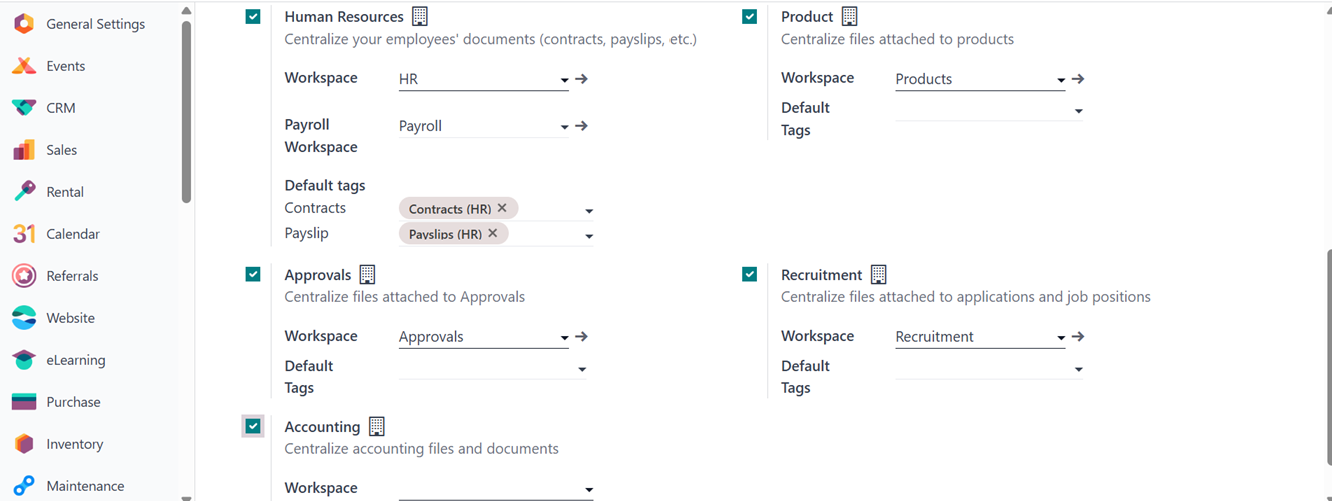Click the Calendar icon in sidebar
The image size is (1332, 501).
tap(24, 234)
